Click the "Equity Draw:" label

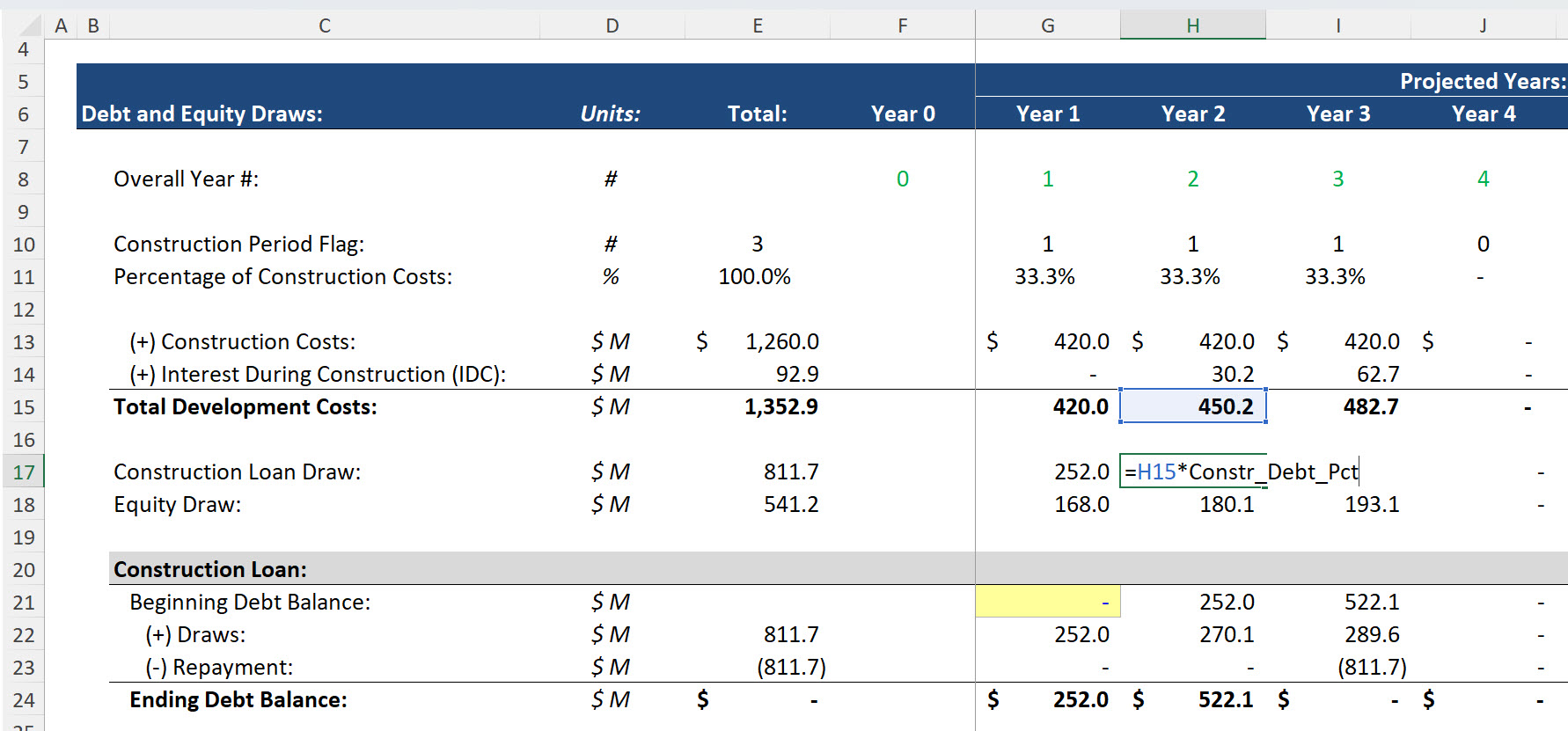(177, 505)
